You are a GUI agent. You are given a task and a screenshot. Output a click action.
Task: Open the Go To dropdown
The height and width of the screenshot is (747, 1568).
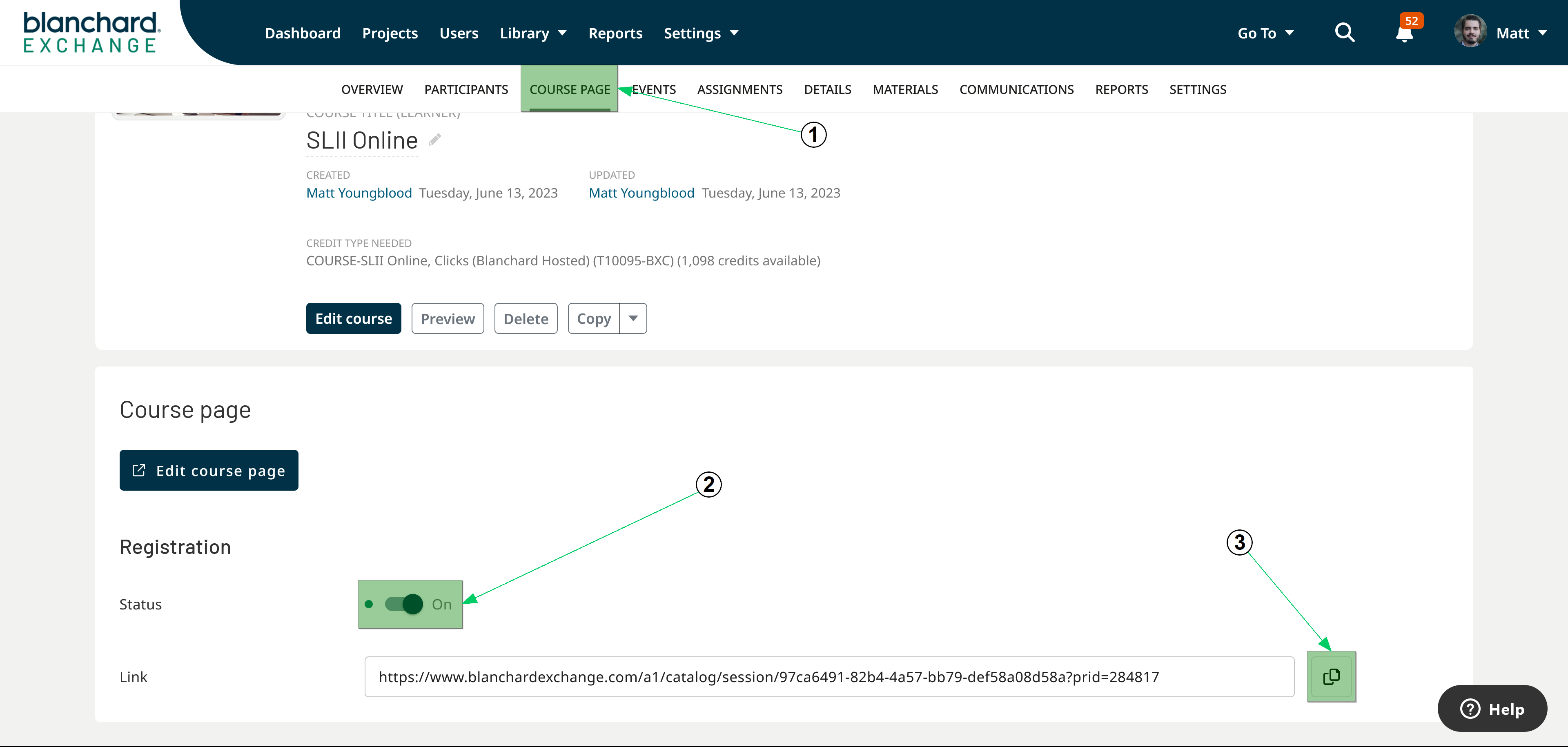1265,33
